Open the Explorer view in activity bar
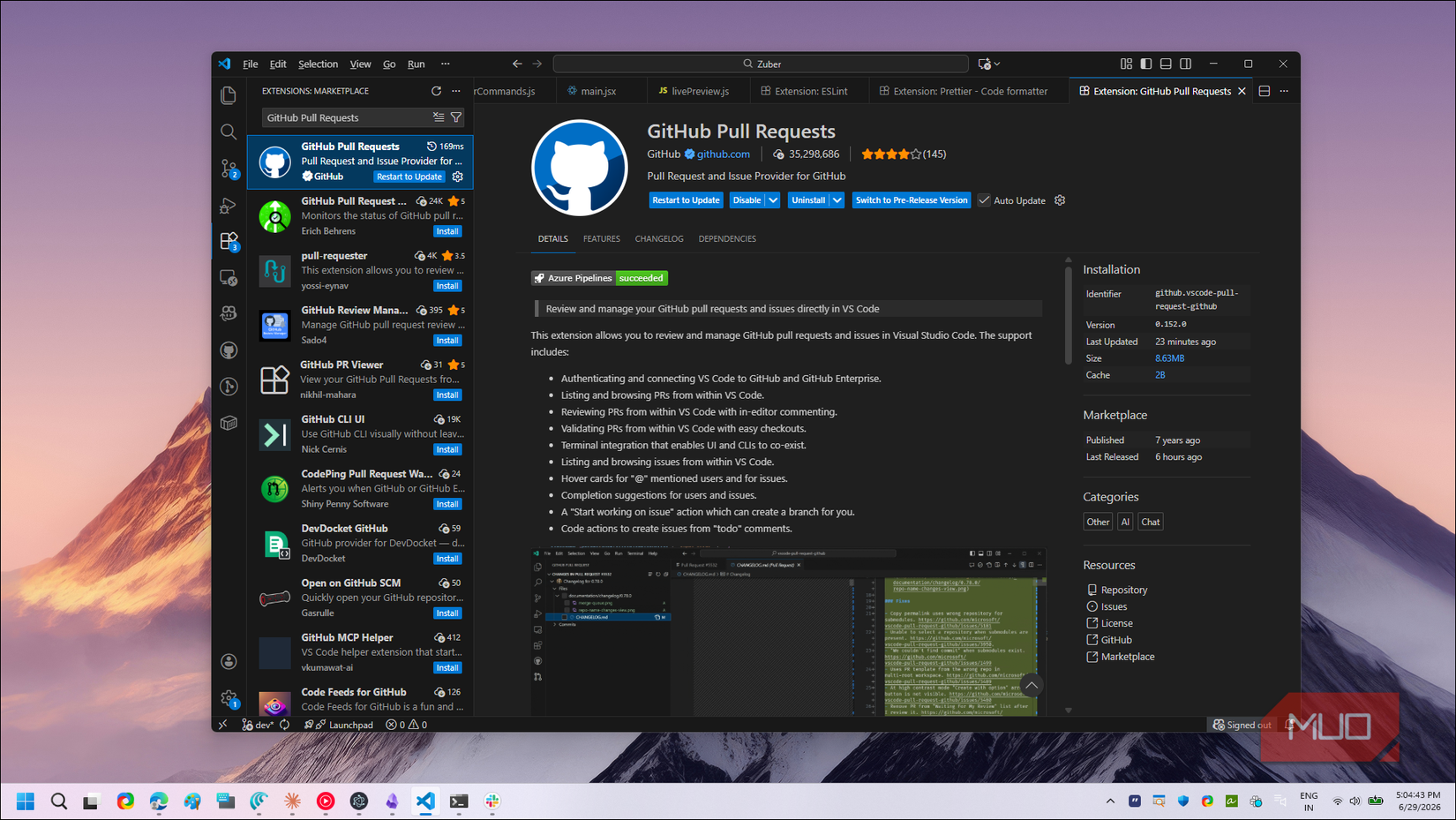Viewport: 1456px width, 820px height. 229,95
